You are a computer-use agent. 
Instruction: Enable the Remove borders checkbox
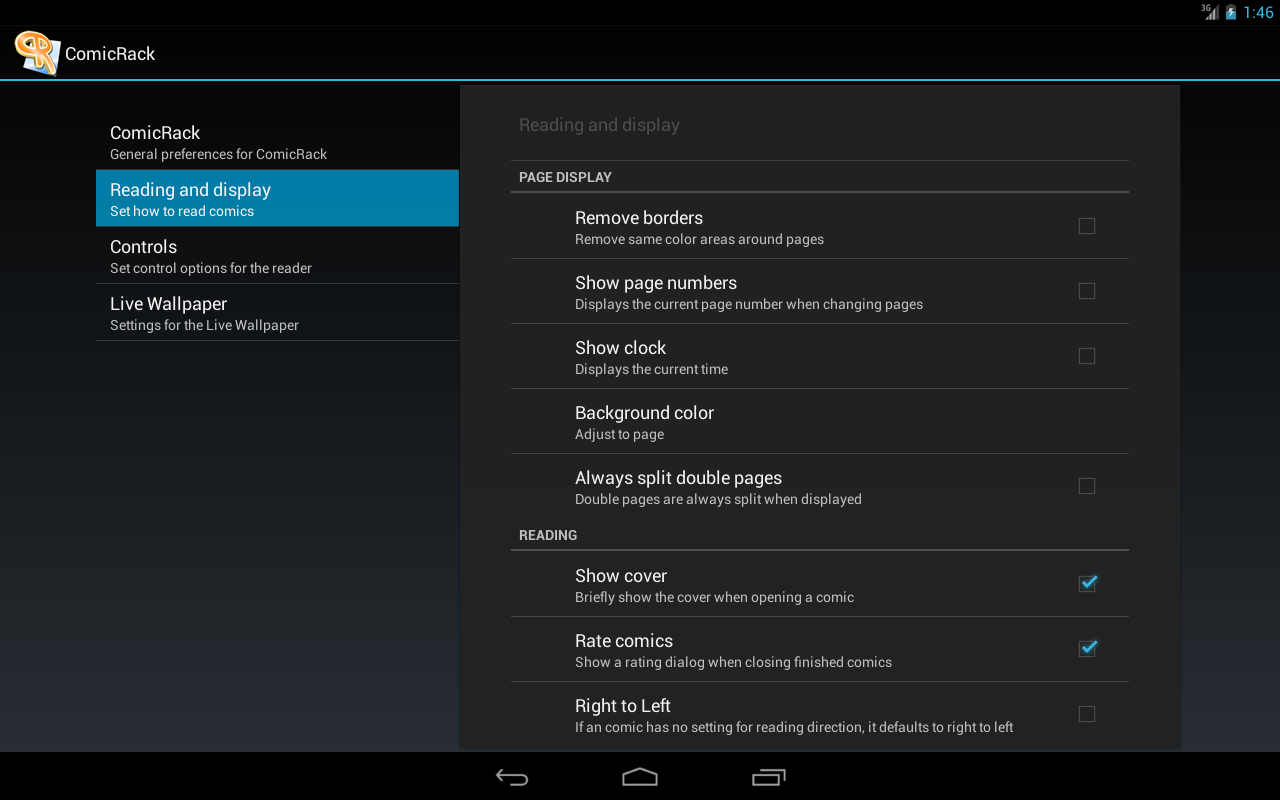click(1087, 226)
